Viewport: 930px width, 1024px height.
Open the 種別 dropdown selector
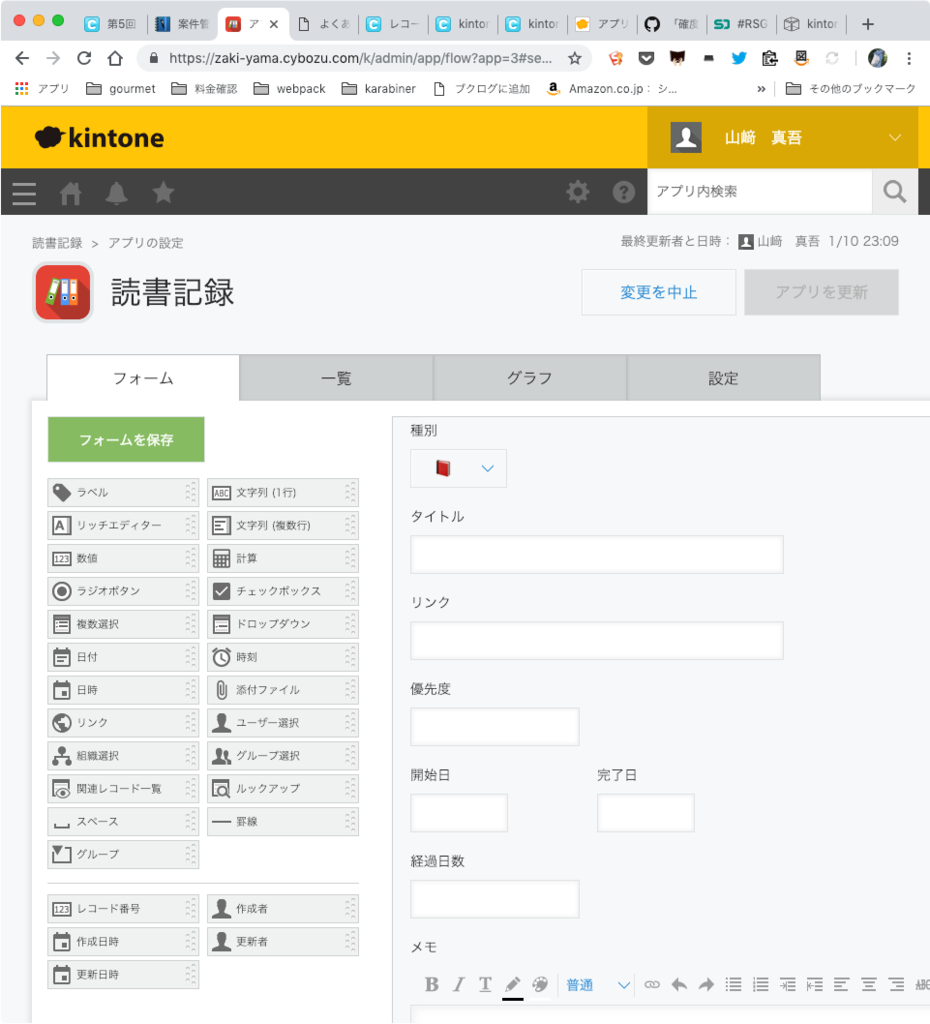[457, 467]
